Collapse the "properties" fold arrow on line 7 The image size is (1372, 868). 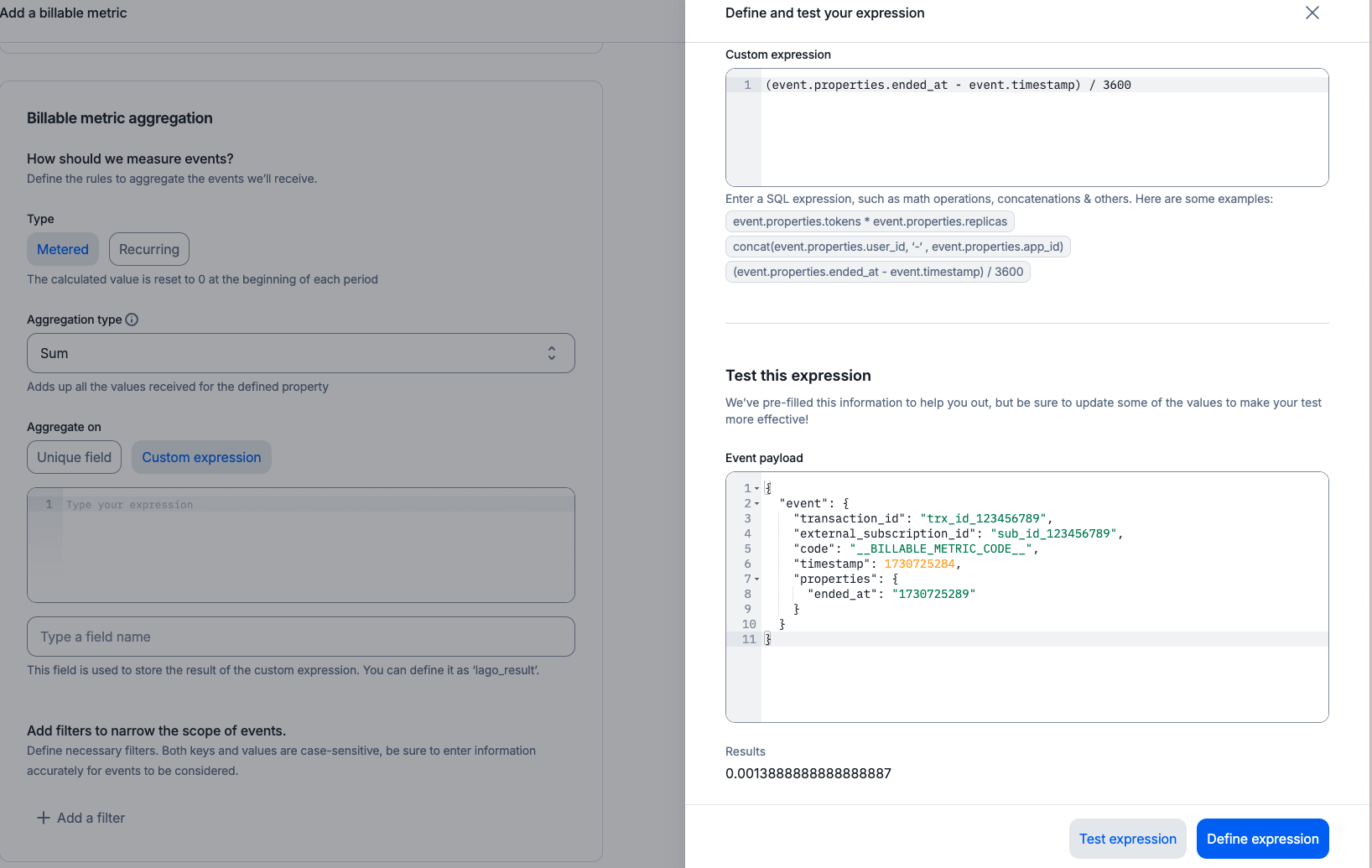pos(756,579)
